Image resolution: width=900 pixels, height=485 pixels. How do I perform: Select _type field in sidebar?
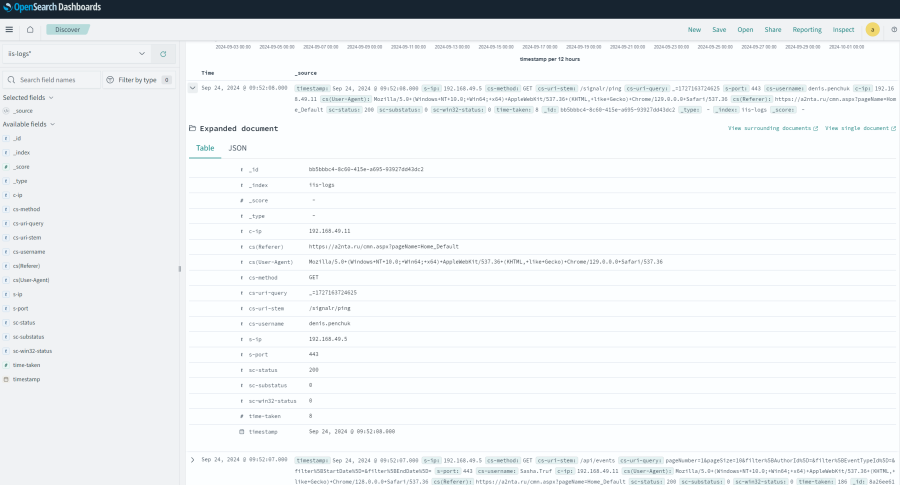(x=20, y=181)
